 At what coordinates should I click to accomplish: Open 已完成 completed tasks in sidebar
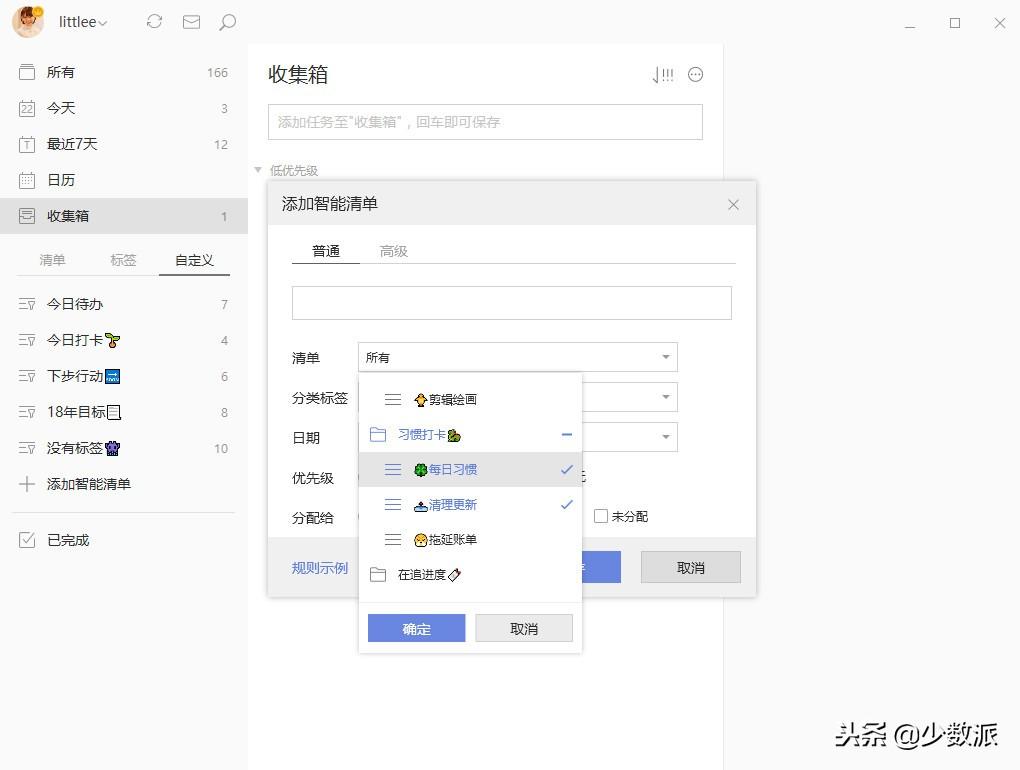(61, 539)
